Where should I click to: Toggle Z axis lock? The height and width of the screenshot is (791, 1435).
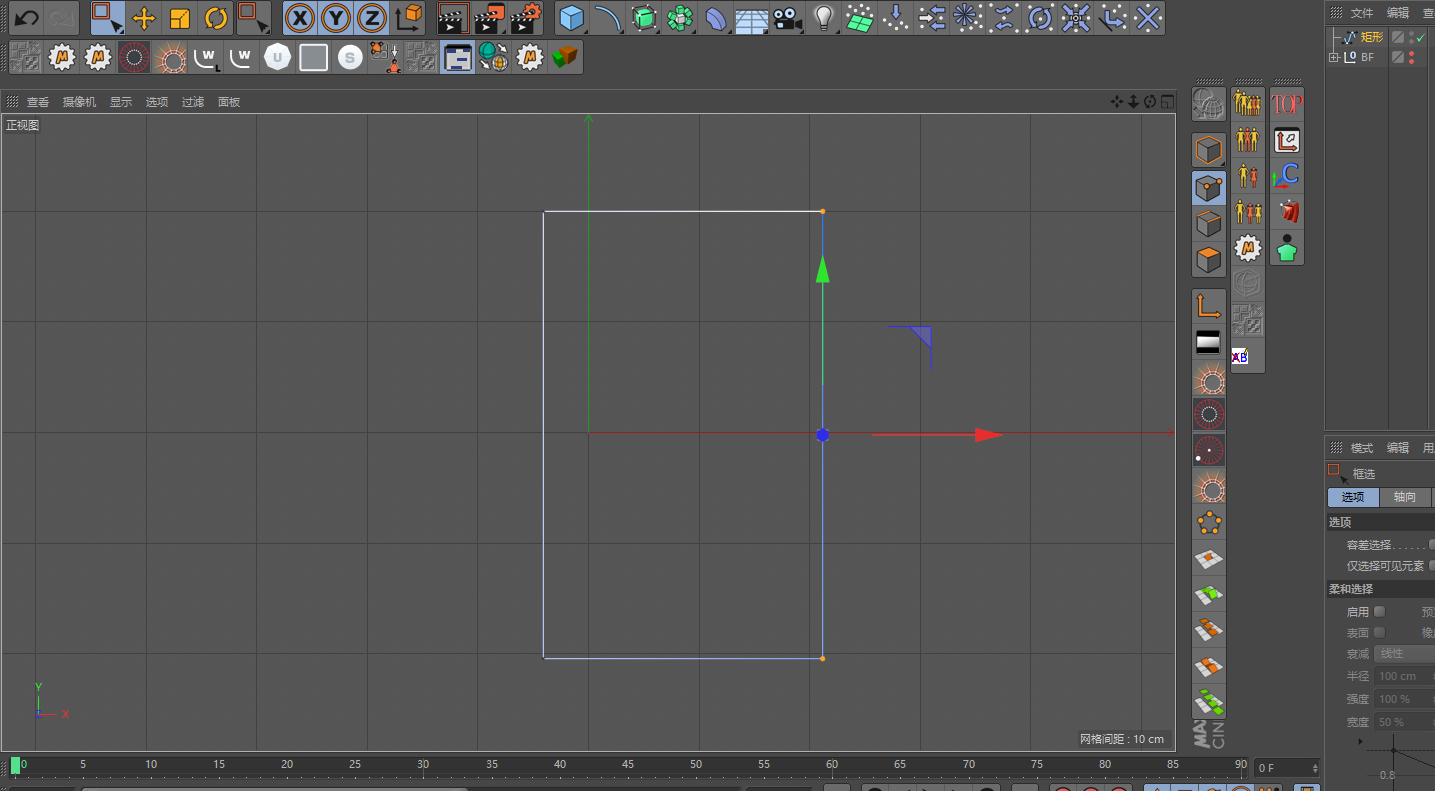pyautogui.click(x=372, y=18)
